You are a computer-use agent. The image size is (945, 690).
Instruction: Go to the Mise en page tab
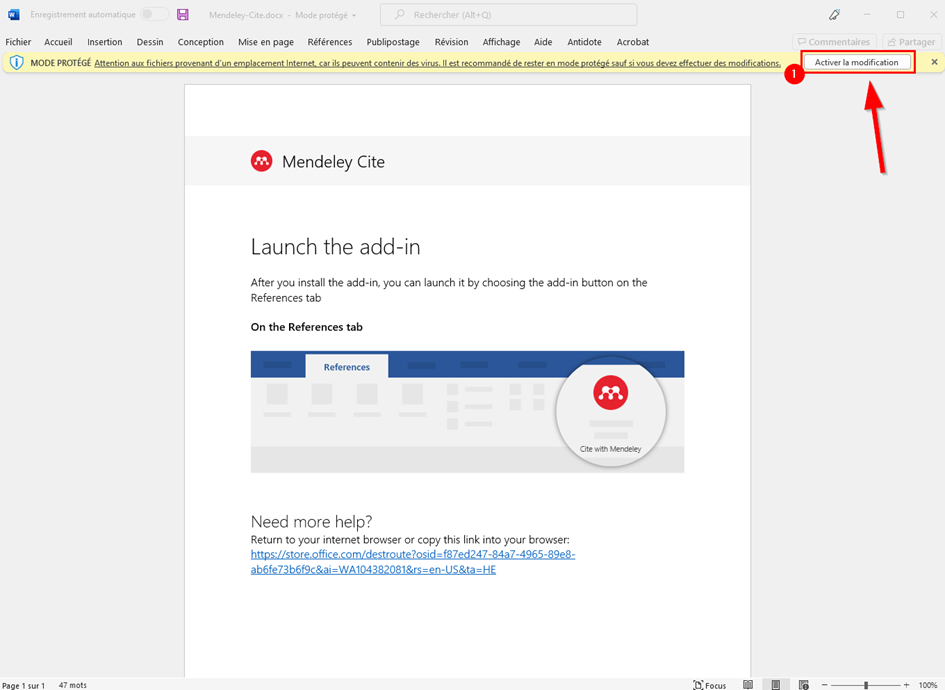pyautogui.click(x=266, y=42)
